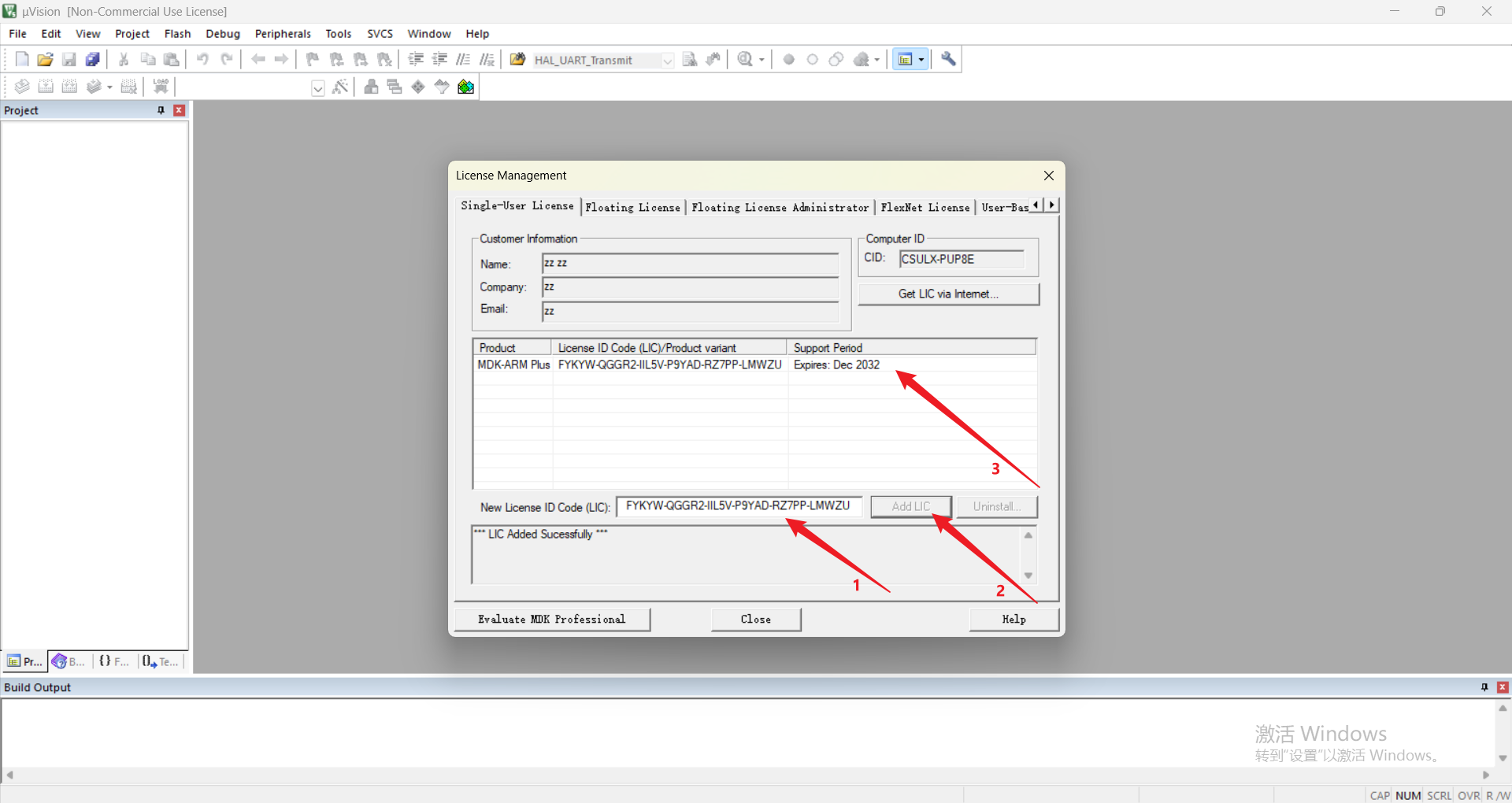Click Get LIC via Internet button
Image resolution: width=1512 pixels, height=803 pixels.
pos(948,294)
